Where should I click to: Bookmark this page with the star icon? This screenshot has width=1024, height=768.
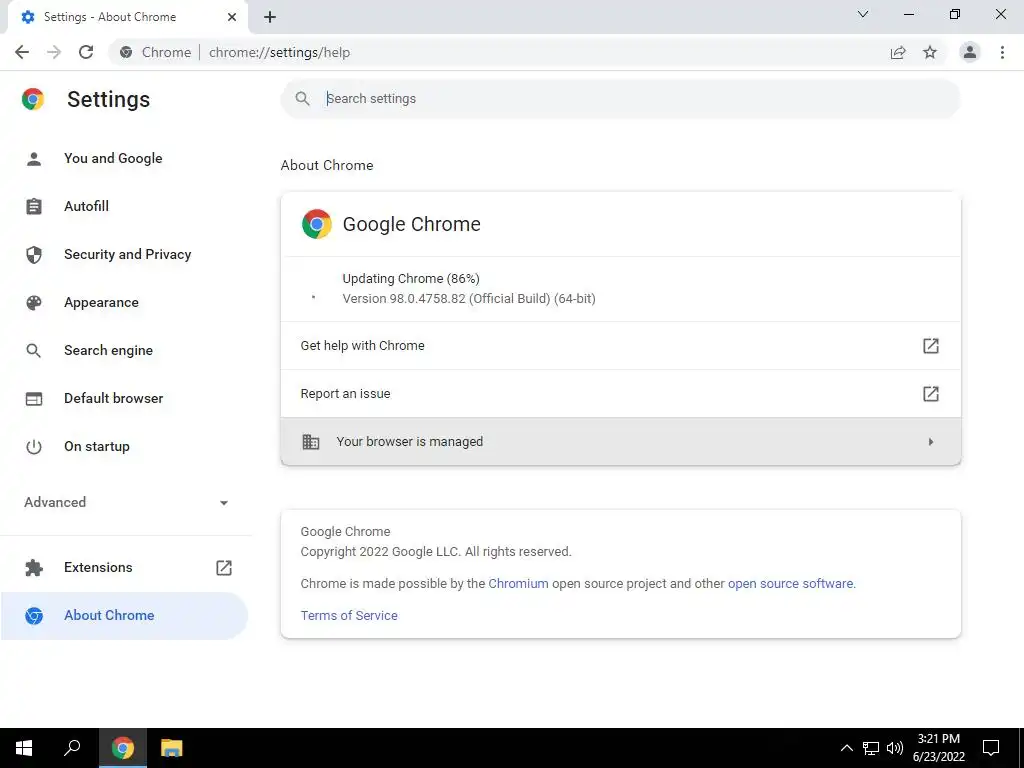pos(930,52)
